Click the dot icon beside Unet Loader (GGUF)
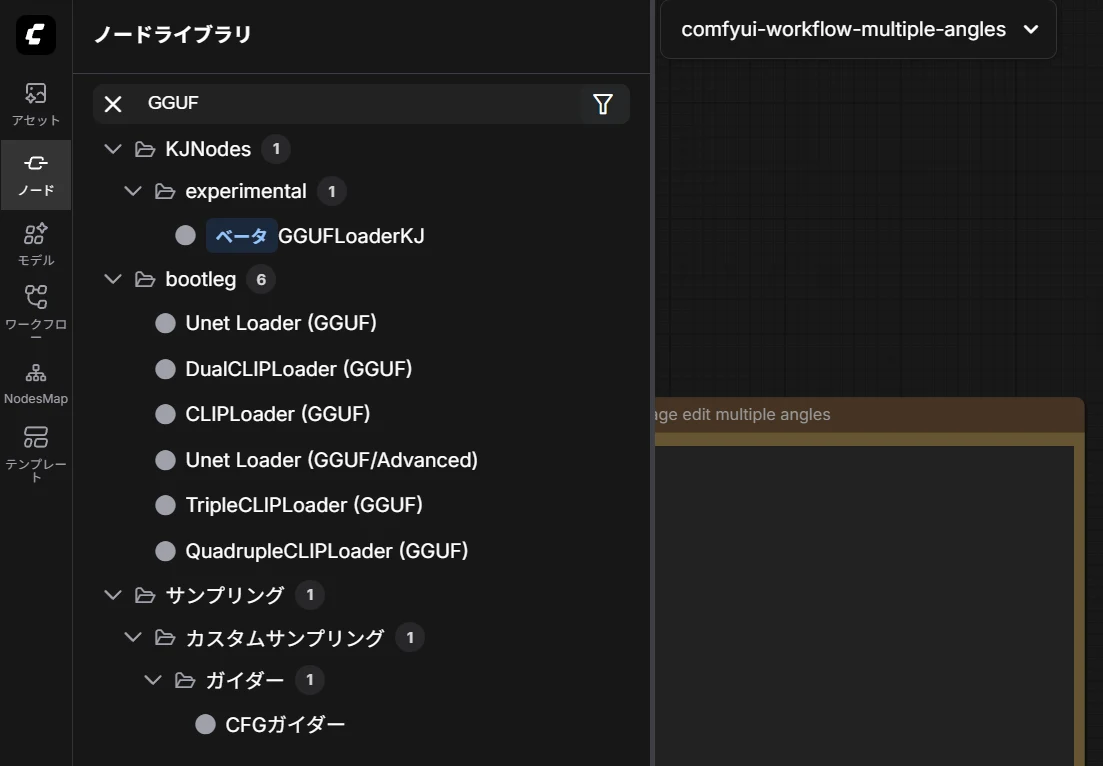Image resolution: width=1103 pixels, height=766 pixels. click(x=165, y=324)
